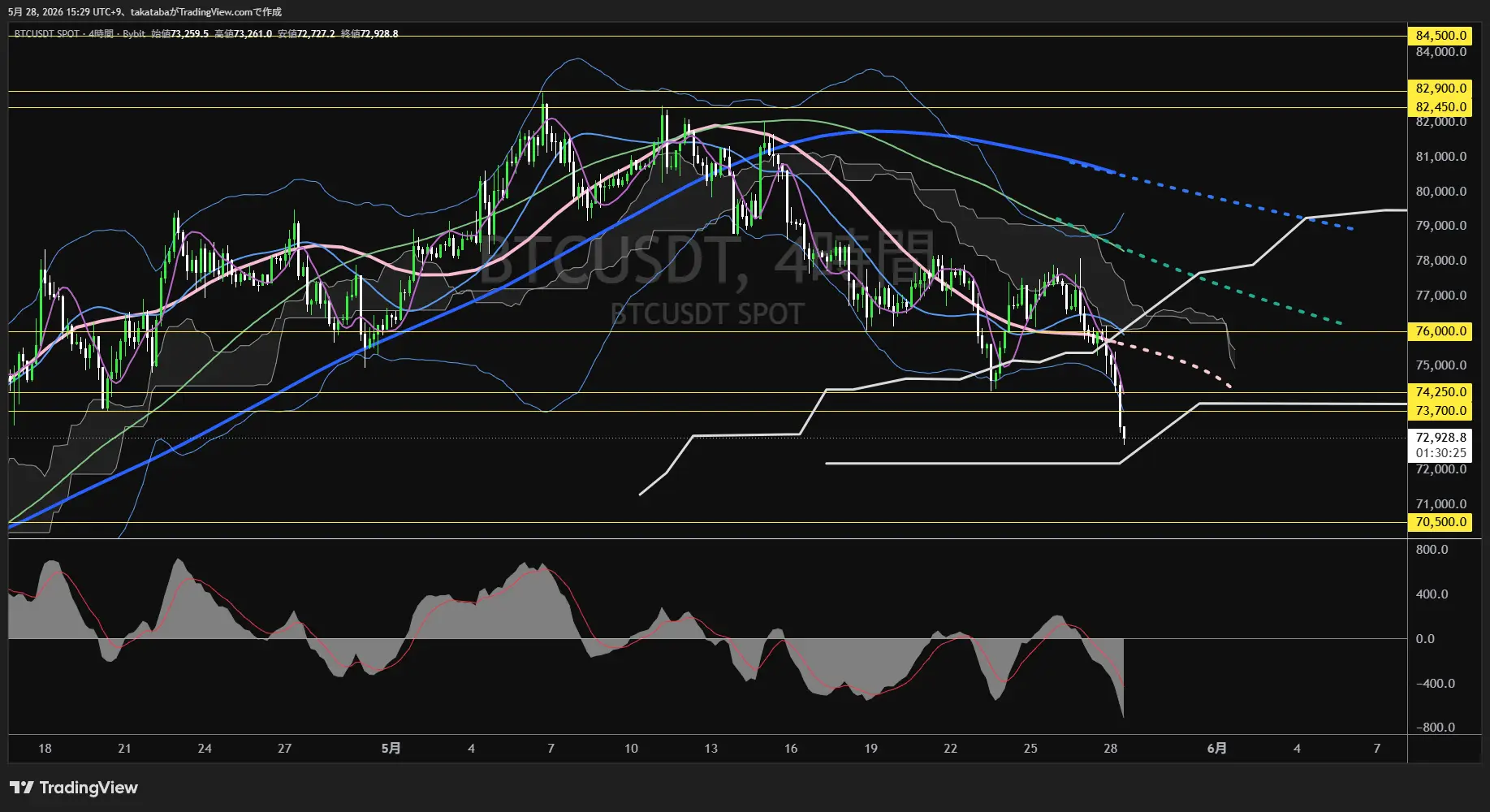1490x812 pixels.
Task: Click the chart creation timestamp header
Action: click(145, 12)
